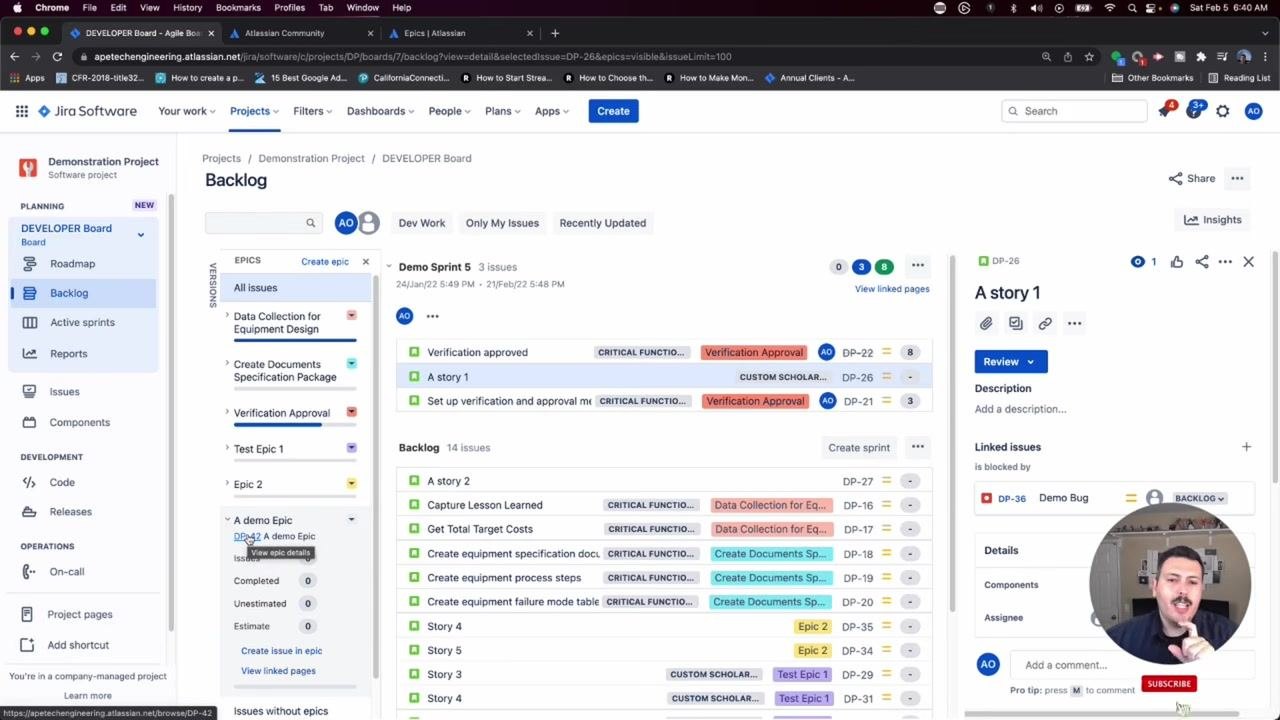Screen dimensions: 1280x720
Task: Expand Verification Approval epic
Action: [x=227, y=412]
